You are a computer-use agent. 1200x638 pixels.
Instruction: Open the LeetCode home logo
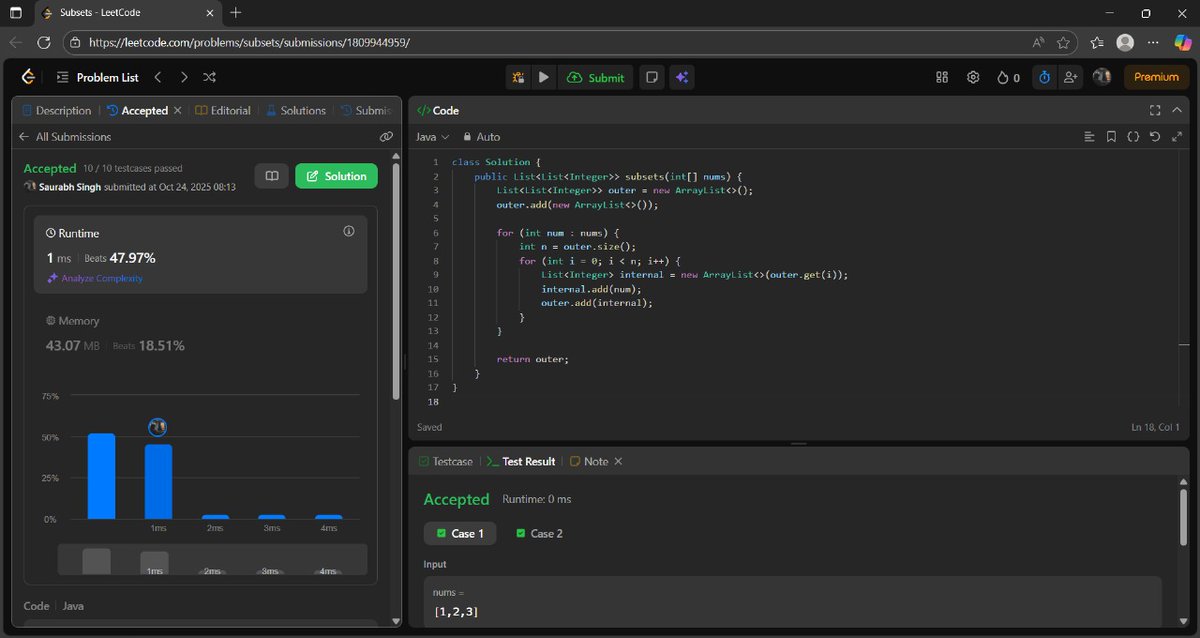(28, 77)
